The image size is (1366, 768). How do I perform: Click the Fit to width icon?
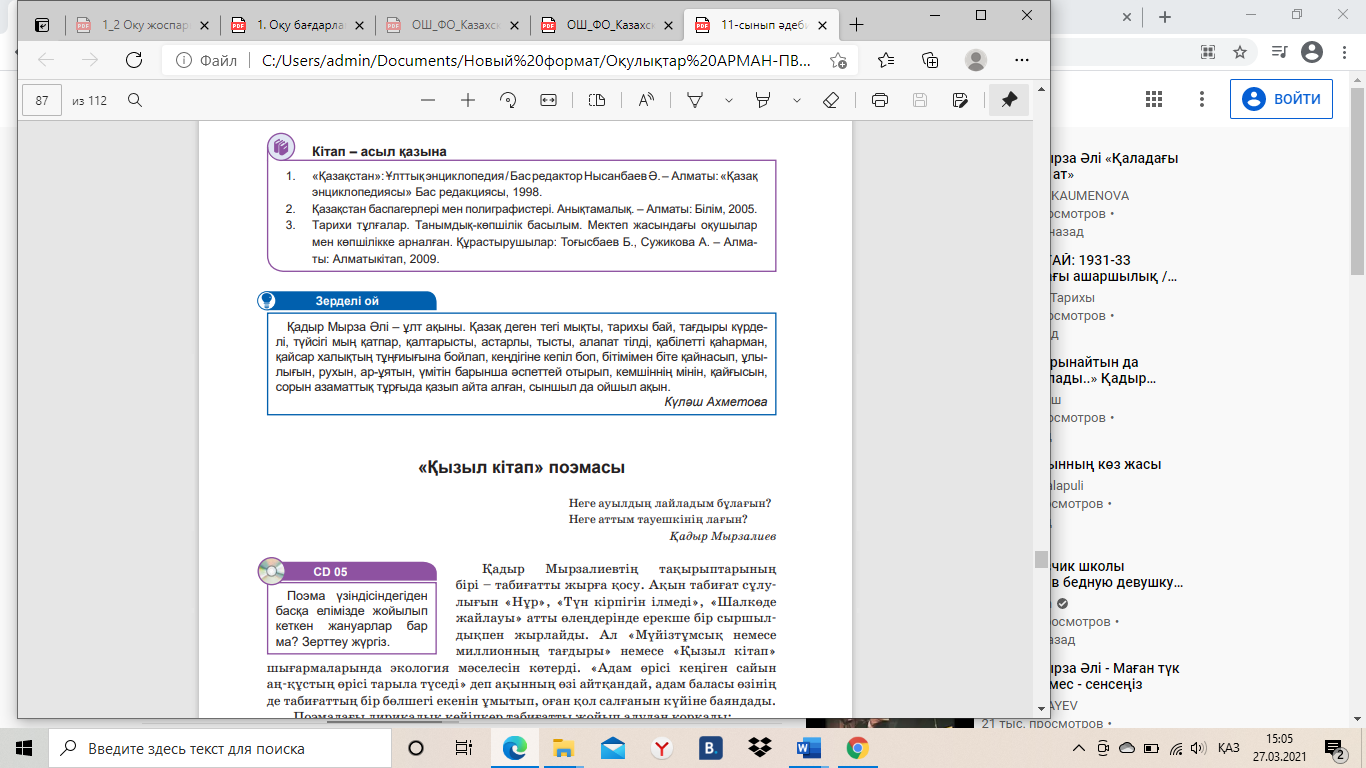(x=548, y=100)
